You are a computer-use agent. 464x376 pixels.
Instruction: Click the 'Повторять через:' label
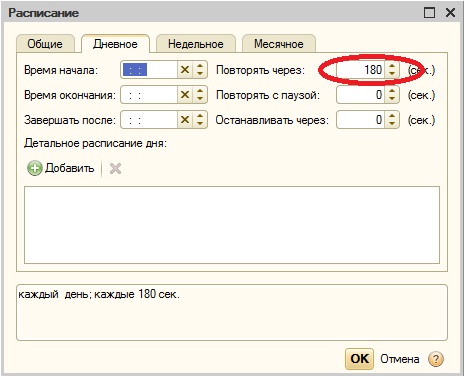tap(260, 70)
